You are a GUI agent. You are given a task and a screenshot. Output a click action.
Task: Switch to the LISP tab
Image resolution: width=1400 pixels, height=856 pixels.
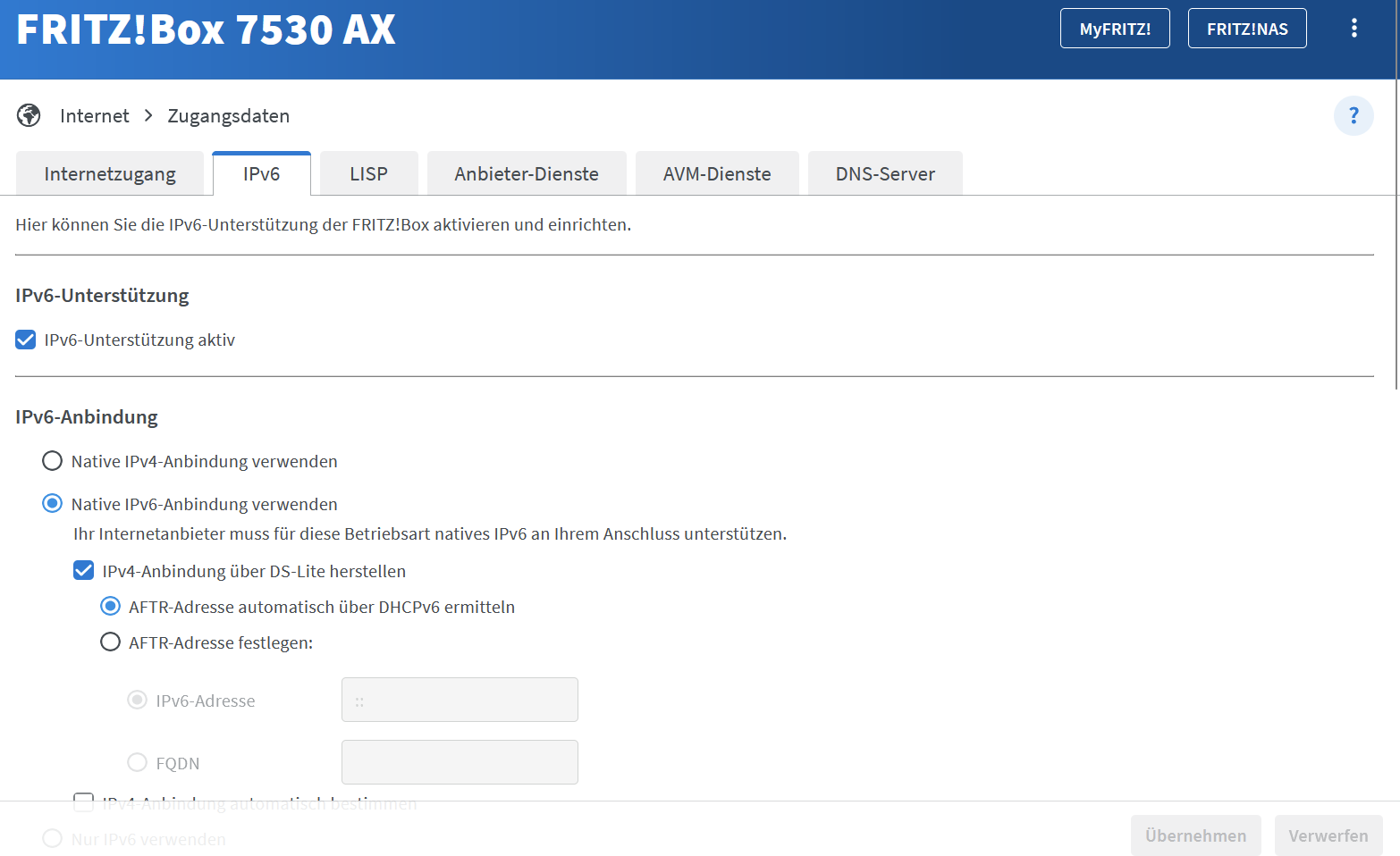point(368,173)
